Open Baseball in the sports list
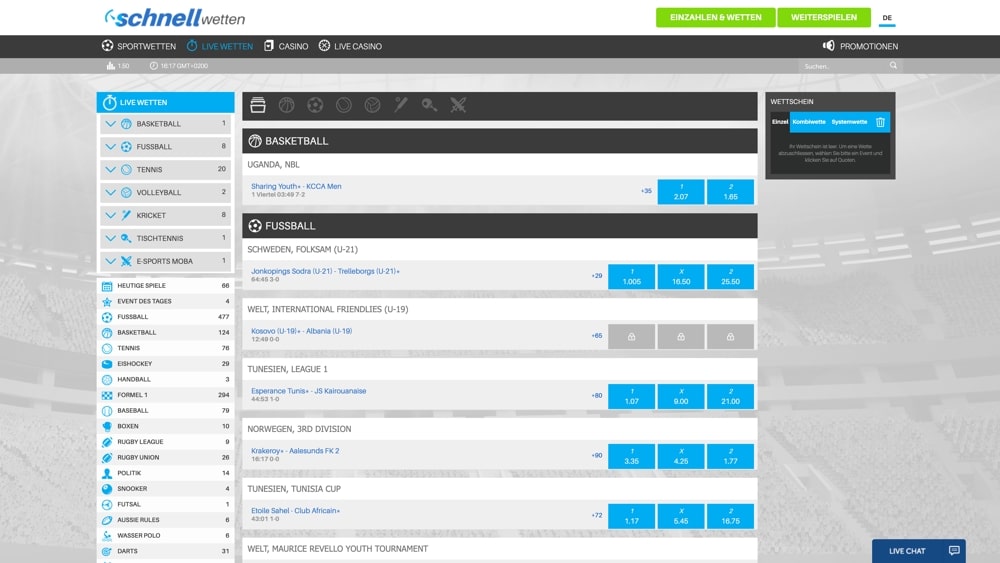This screenshot has width=1000, height=563. pyautogui.click(x=166, y=411)
